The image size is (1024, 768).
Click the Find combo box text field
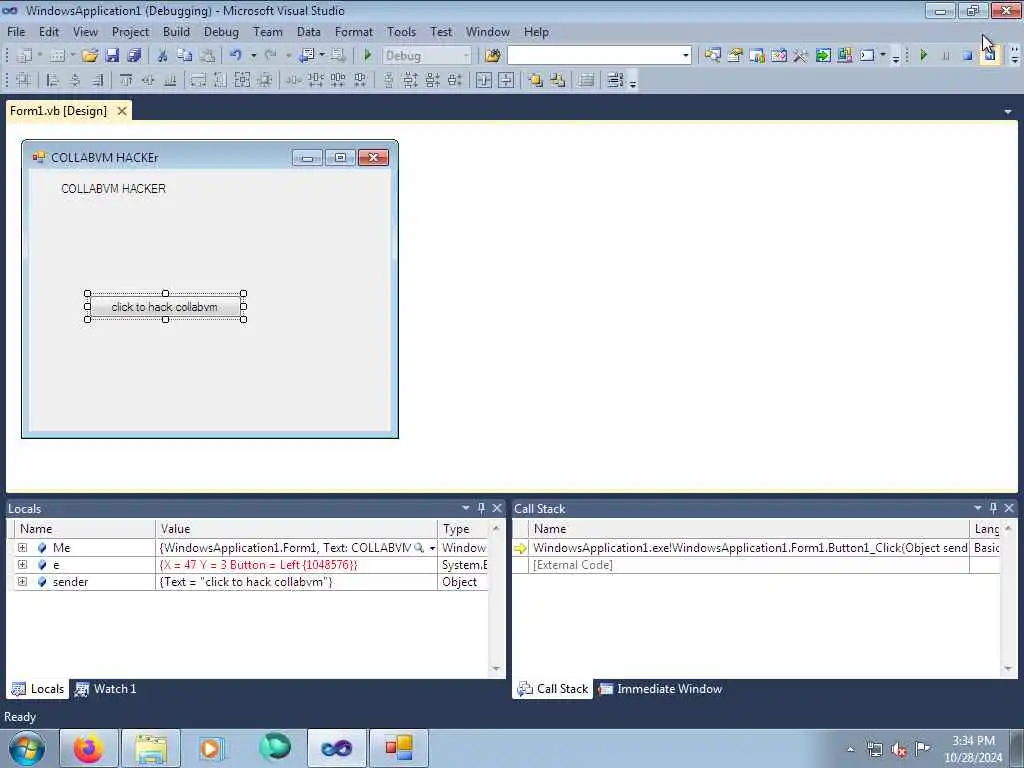tap(594, 56)
